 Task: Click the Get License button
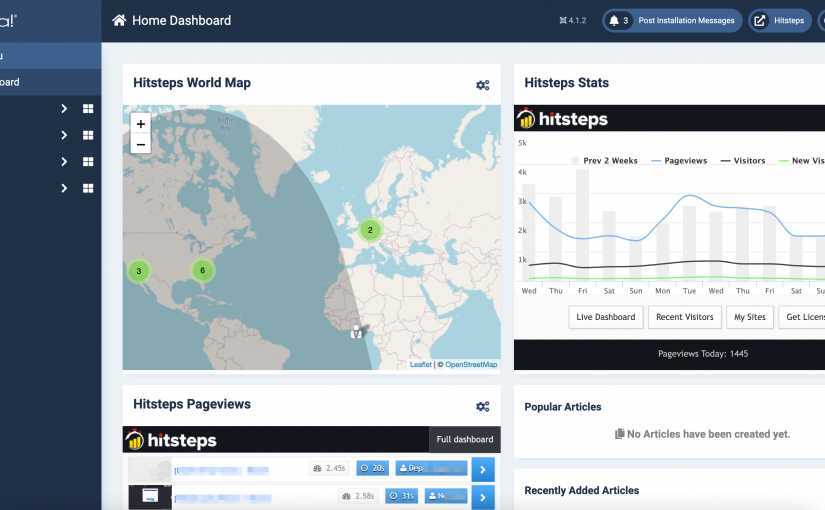pos(802,317)
